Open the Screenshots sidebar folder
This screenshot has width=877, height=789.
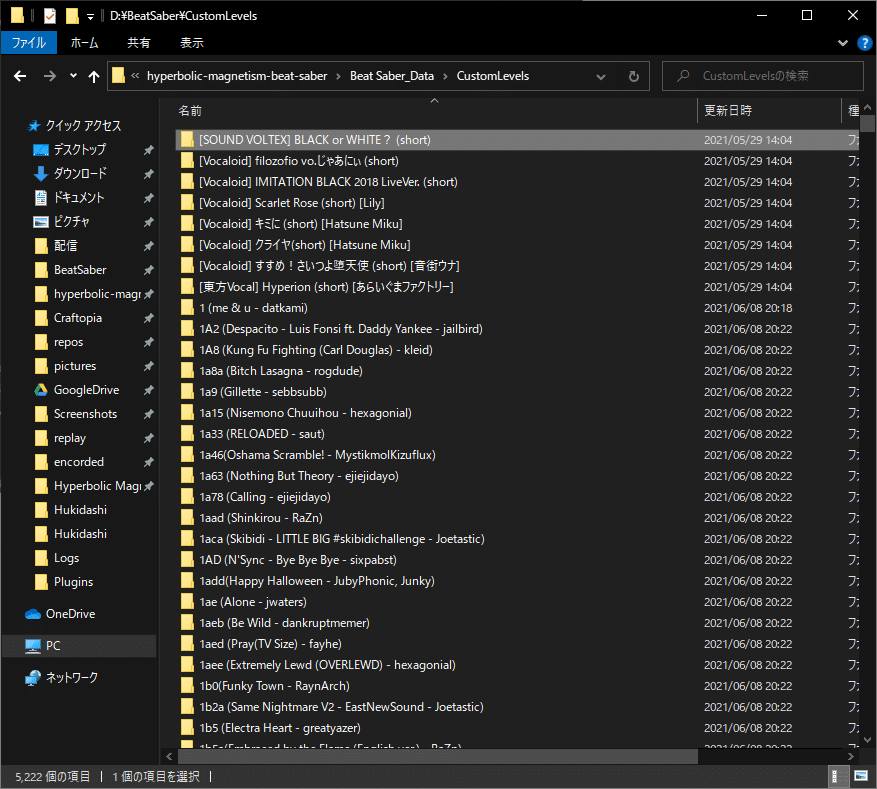tap(86, 414)
